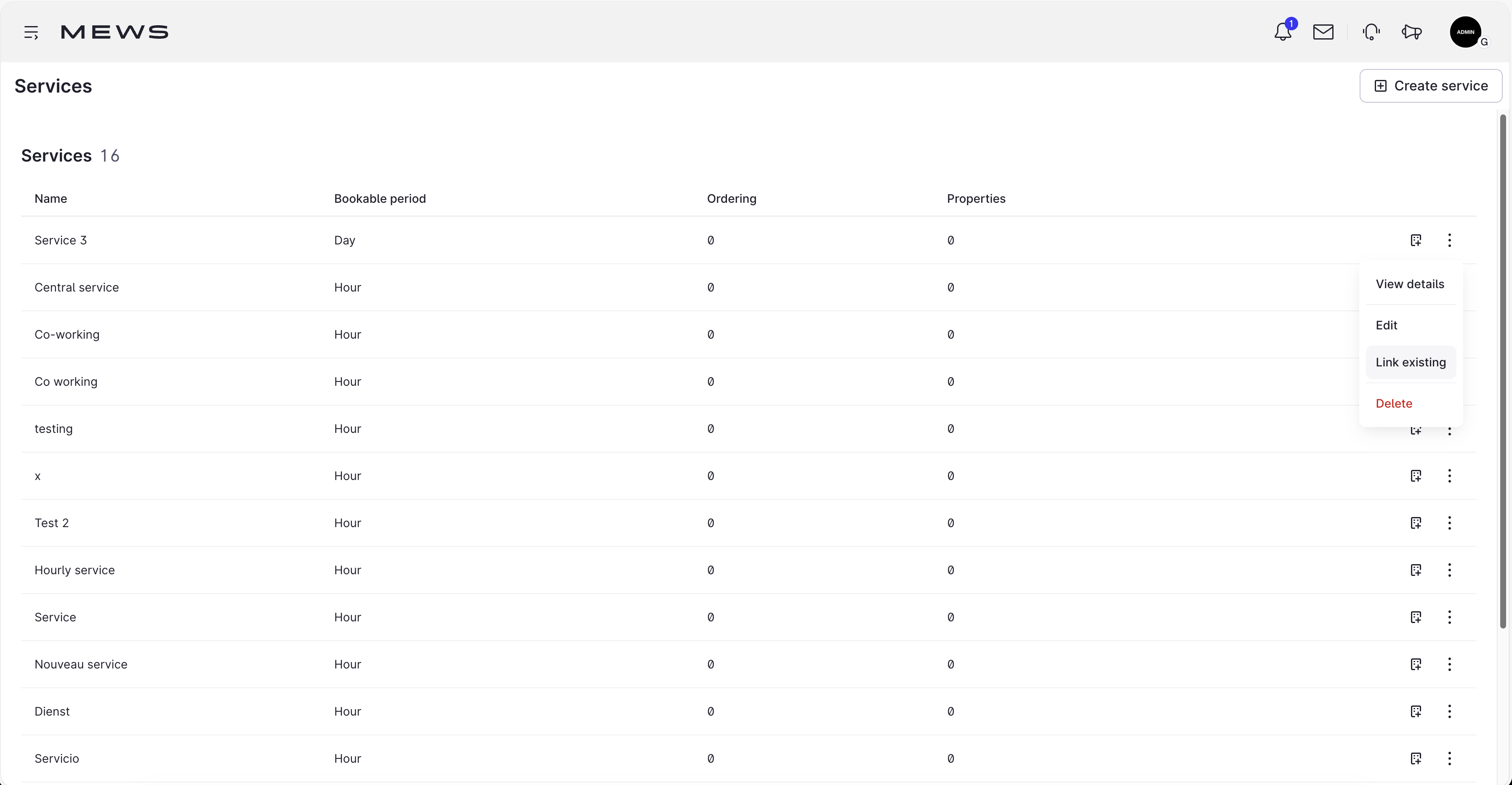Click the vertical page scrollbar

[x=1503, y=371]
